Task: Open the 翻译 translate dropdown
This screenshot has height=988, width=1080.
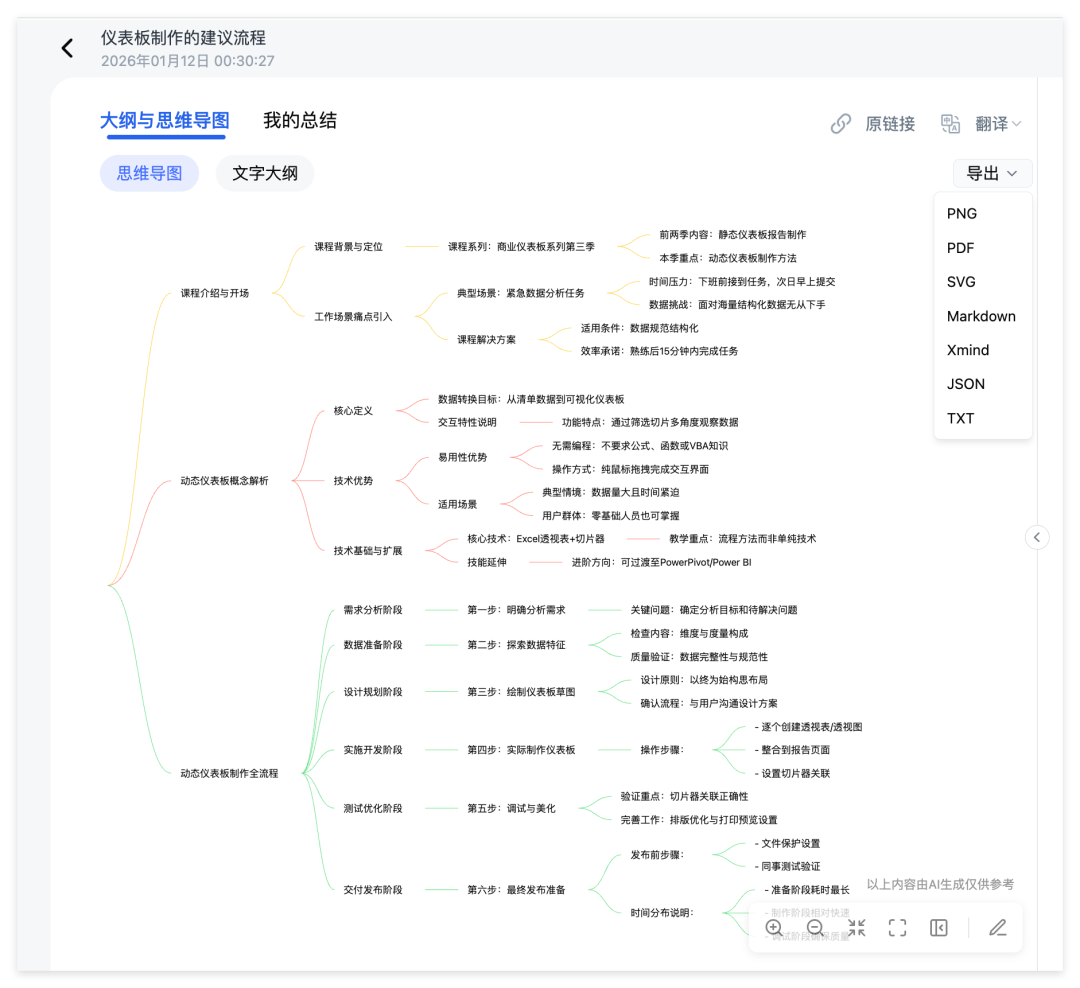Action: point(998,124)
